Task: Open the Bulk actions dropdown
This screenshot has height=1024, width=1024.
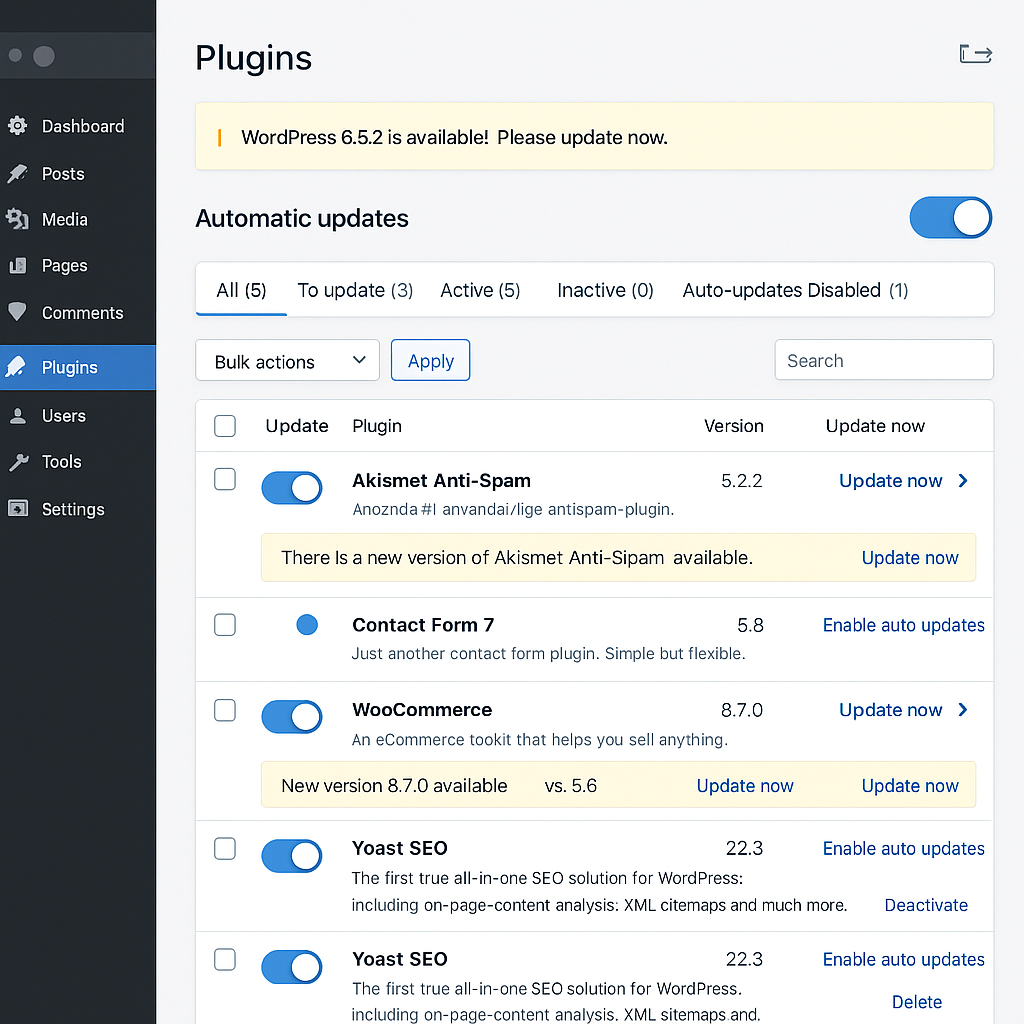Action: coord(287,360)
